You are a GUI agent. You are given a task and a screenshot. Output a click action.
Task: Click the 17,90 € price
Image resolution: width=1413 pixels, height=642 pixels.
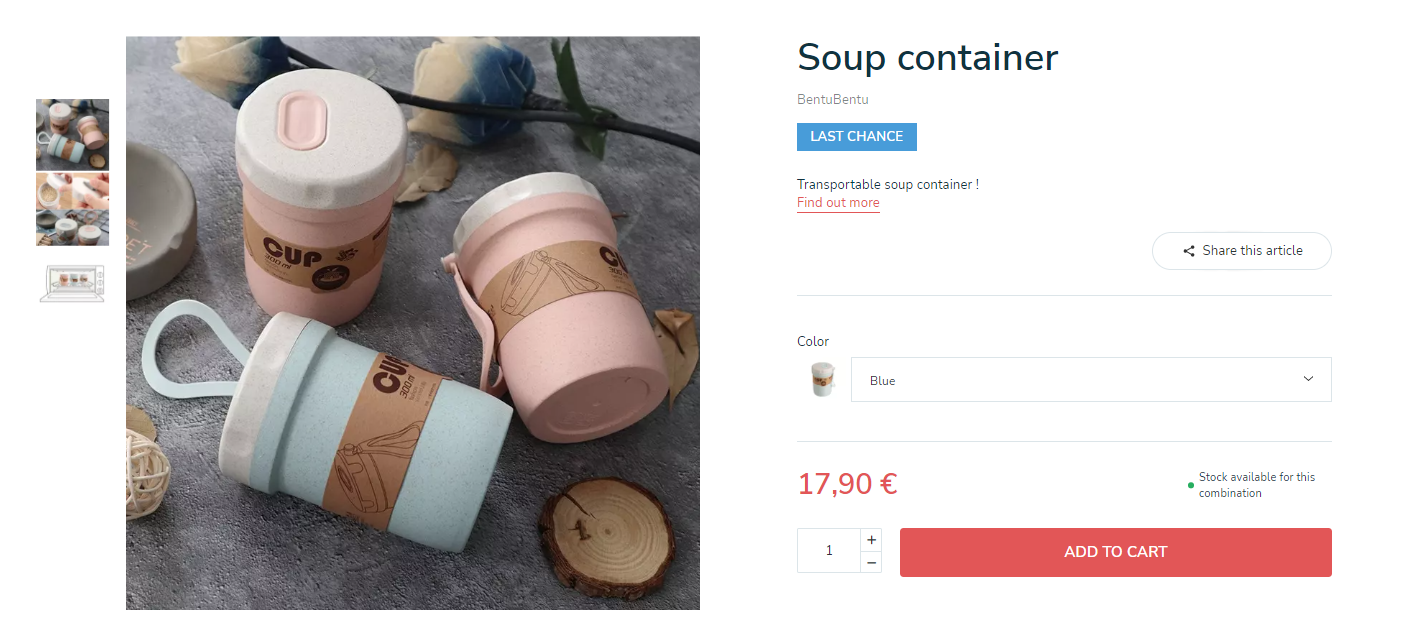(847, 484)
